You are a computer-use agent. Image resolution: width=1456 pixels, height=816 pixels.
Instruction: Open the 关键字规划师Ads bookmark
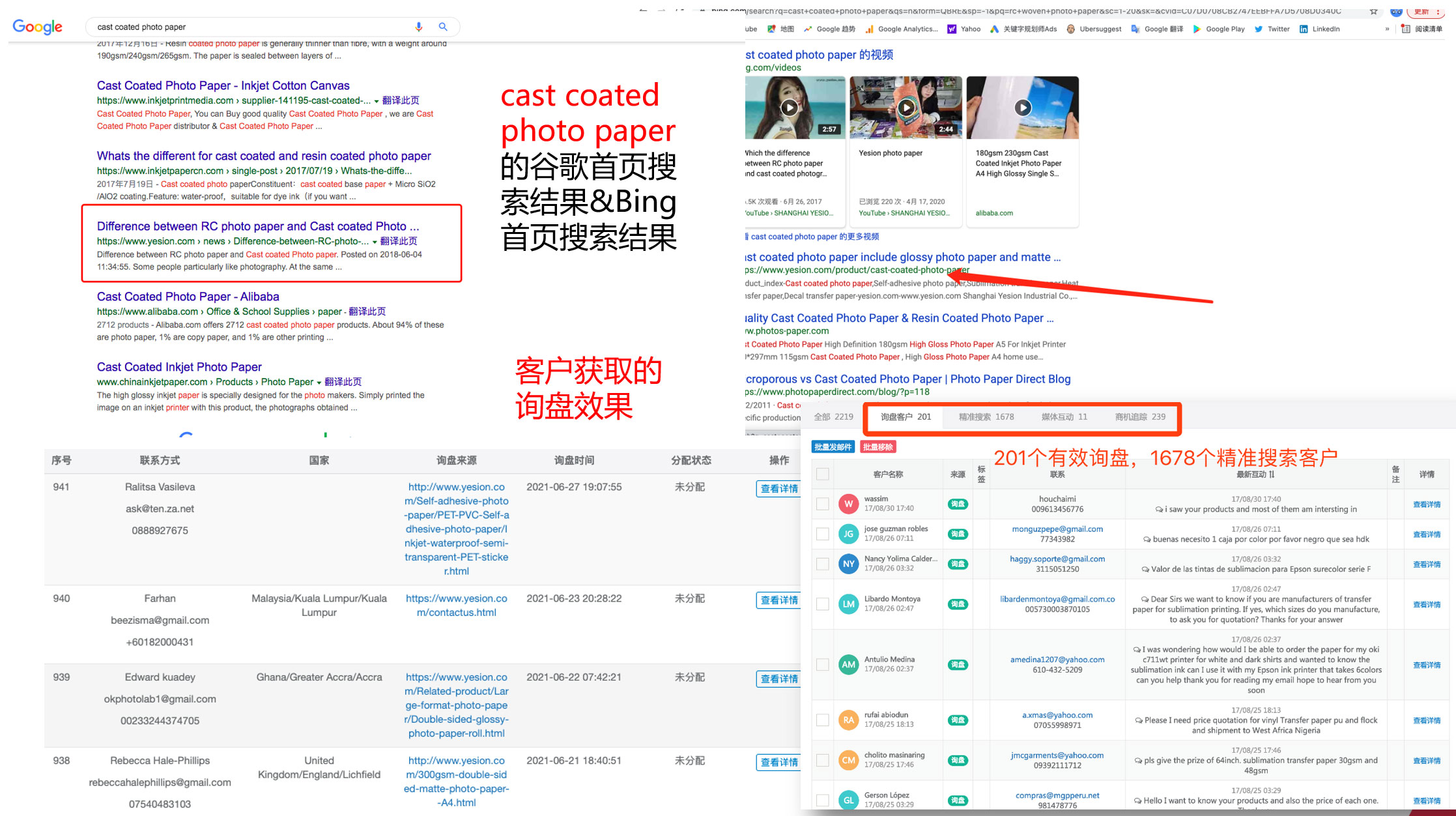click(x=1023, y=29)
